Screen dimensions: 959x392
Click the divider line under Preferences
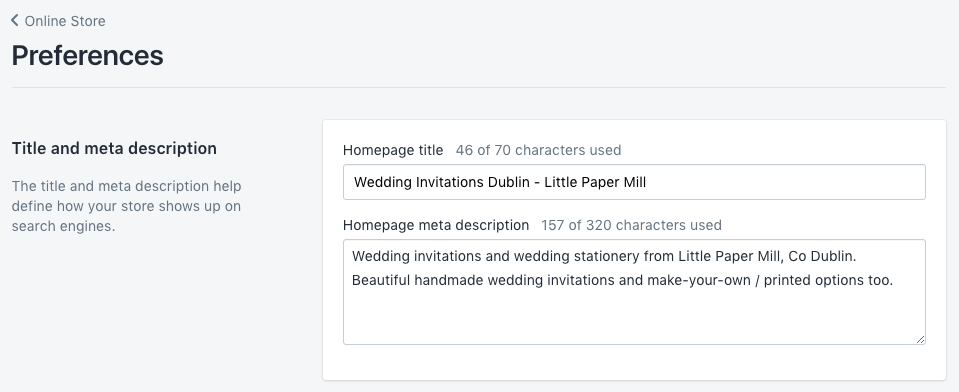[479, 87]
